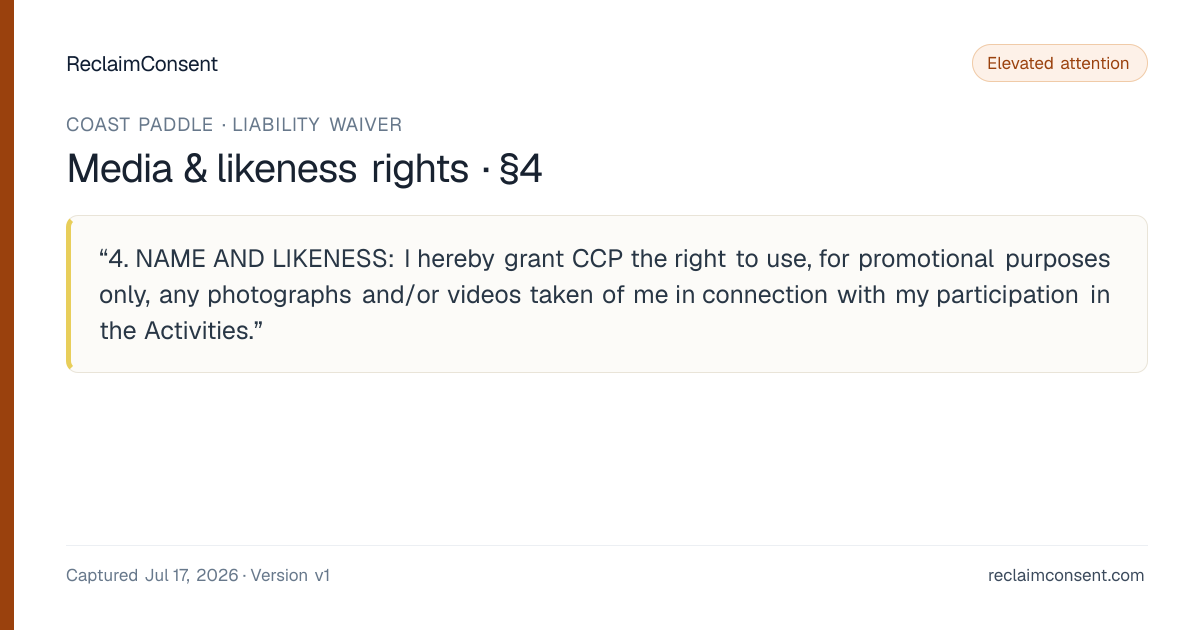Click the Version v1 label
This screenshot has width=1200, height=630.
pos(290,575)
